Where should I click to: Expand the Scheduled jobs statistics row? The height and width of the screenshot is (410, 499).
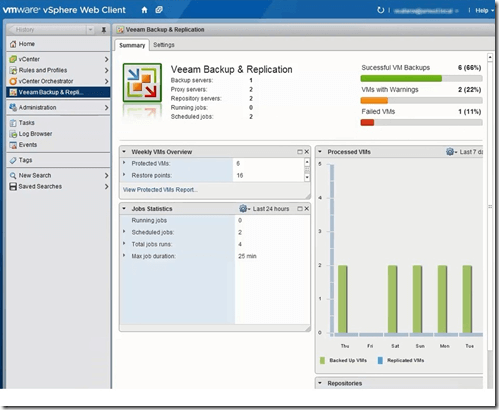(x=124, y=232)
